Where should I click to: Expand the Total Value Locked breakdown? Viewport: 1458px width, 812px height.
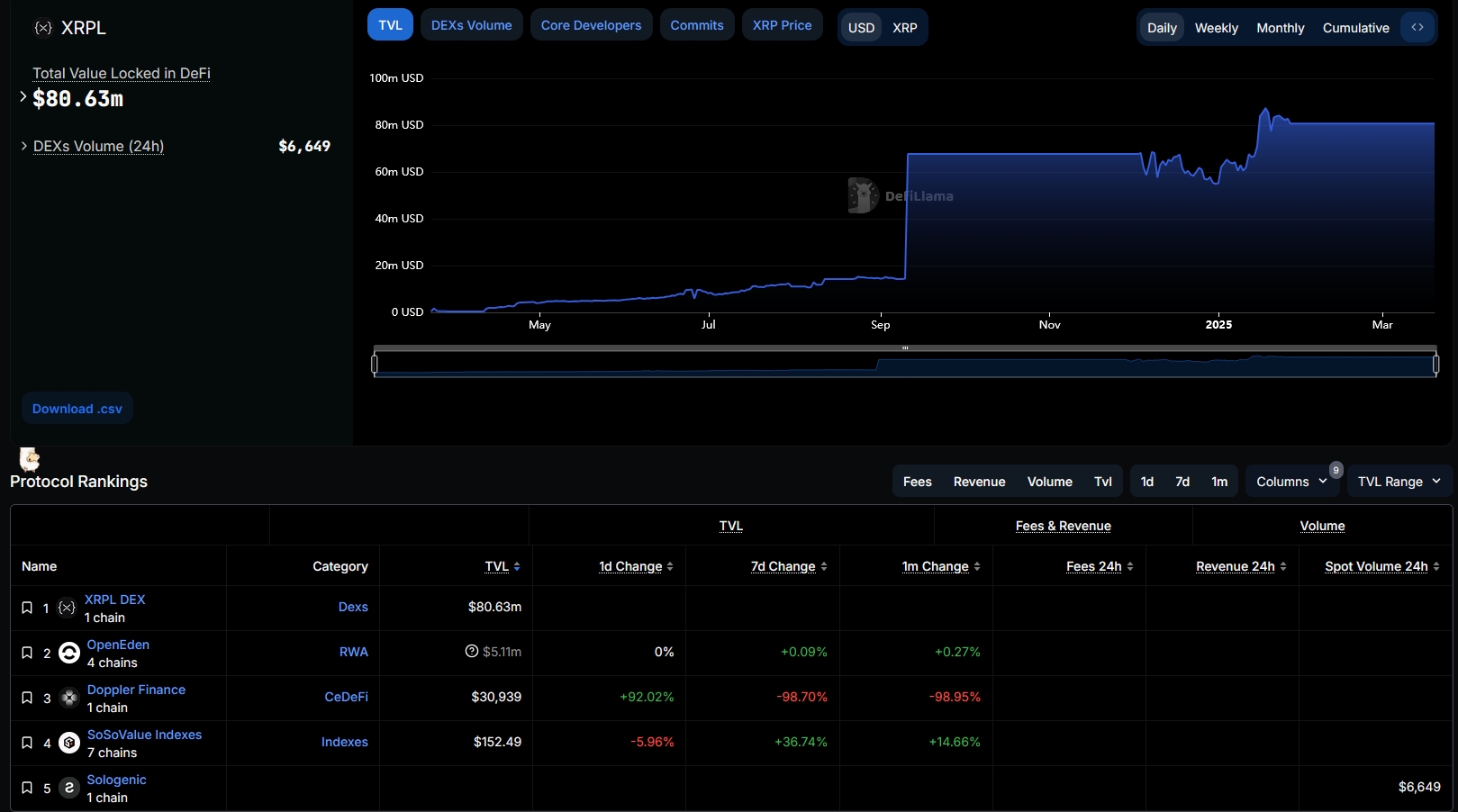coord(23,96)
